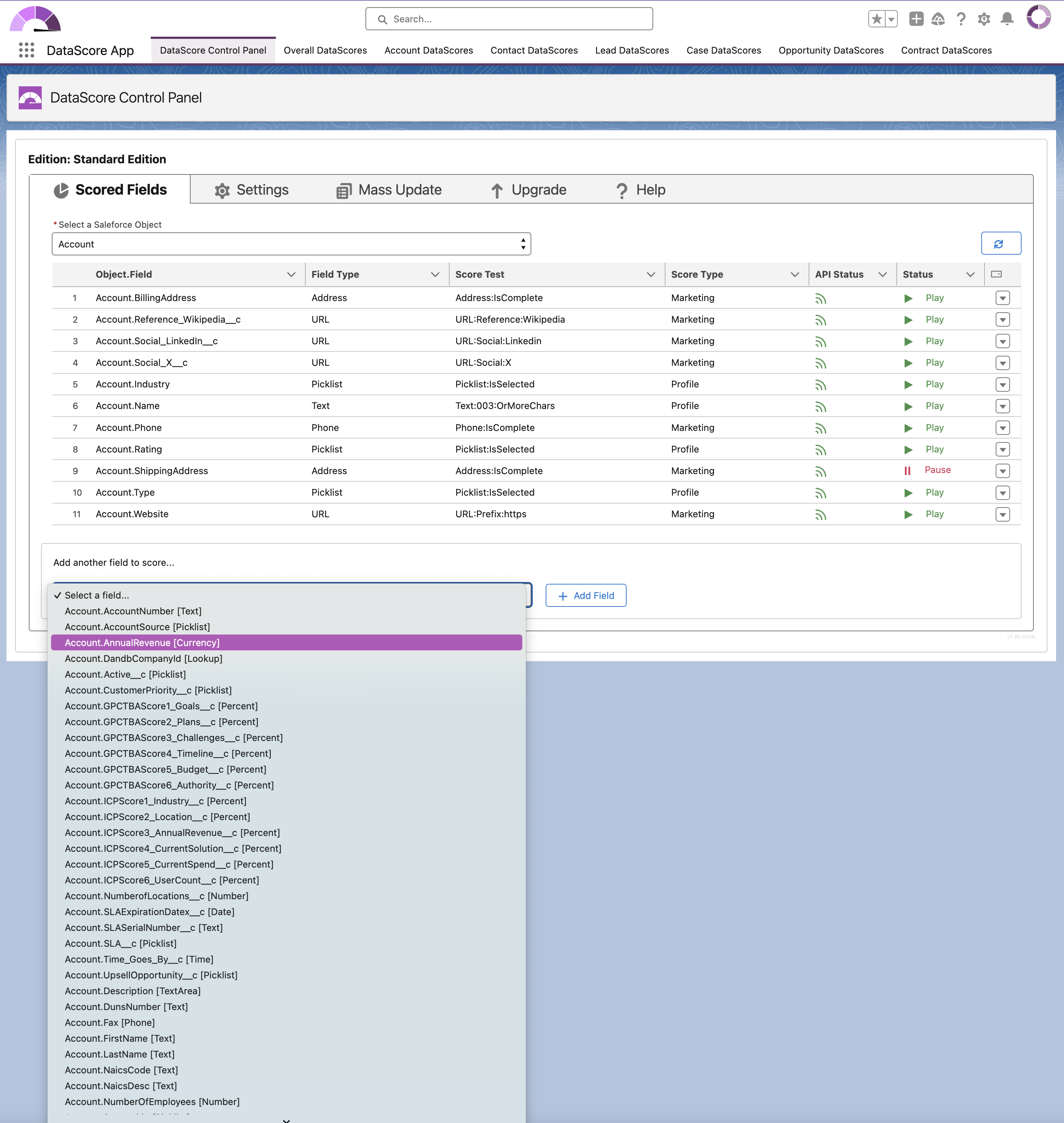1064x1123 pixels.
Task: Click the DataScore Control Panel header icon
Action: [x=30, y=97]
